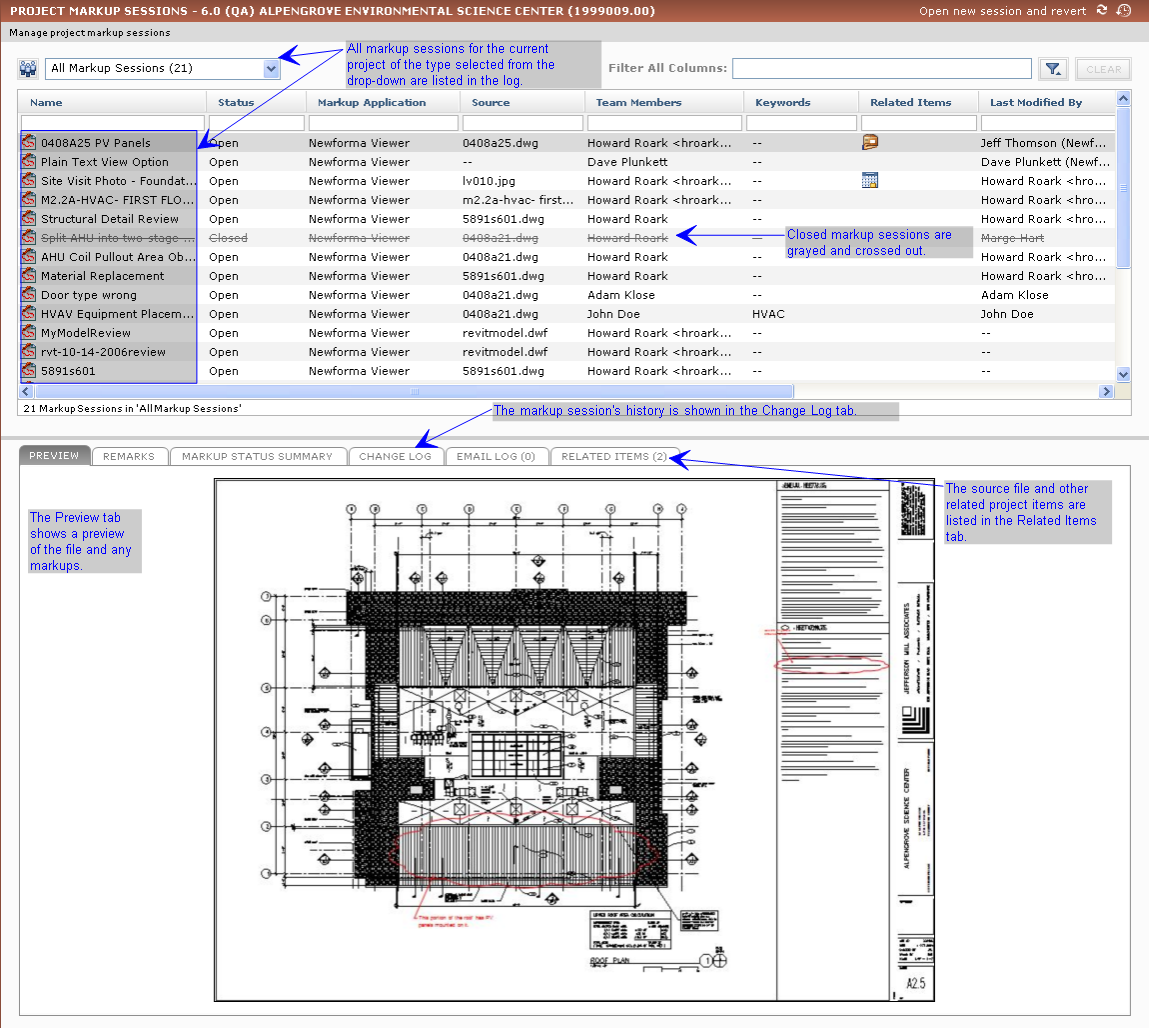Click the Source column filter box
The width and height of the screenshot is (1149, 1028).
522,123
